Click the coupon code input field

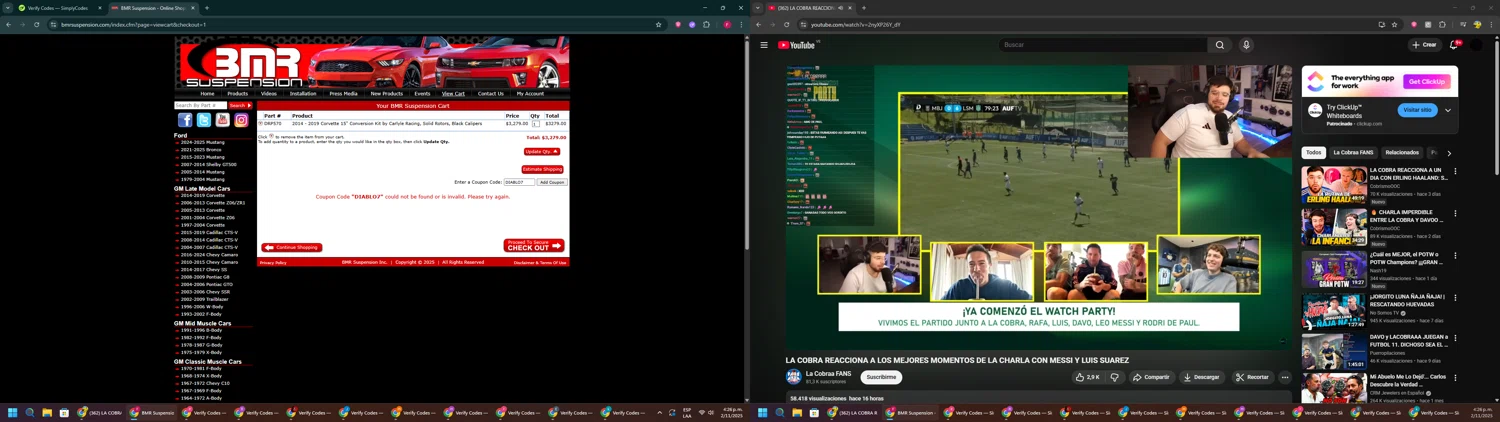[519, 182]
